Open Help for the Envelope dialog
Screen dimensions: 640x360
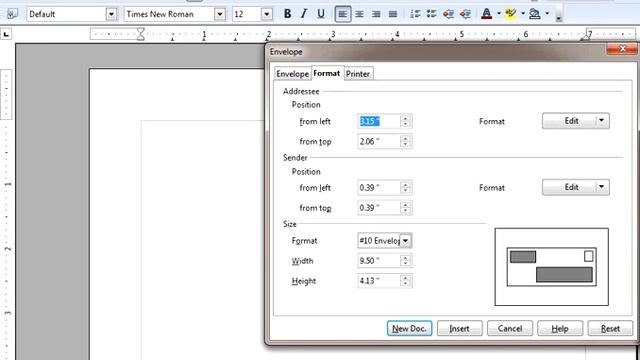[560, 328]
